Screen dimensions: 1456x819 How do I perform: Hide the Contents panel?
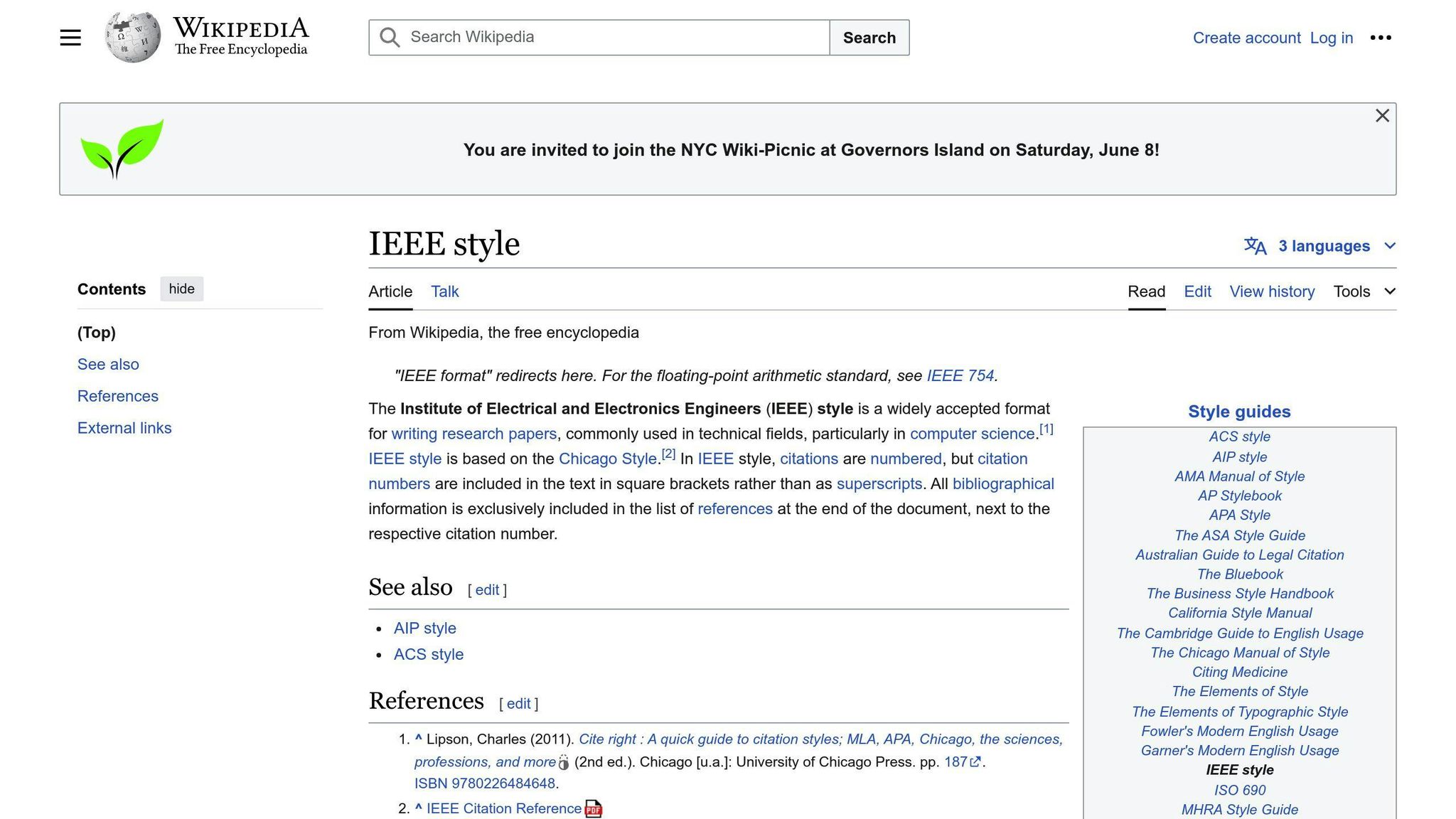181,289
